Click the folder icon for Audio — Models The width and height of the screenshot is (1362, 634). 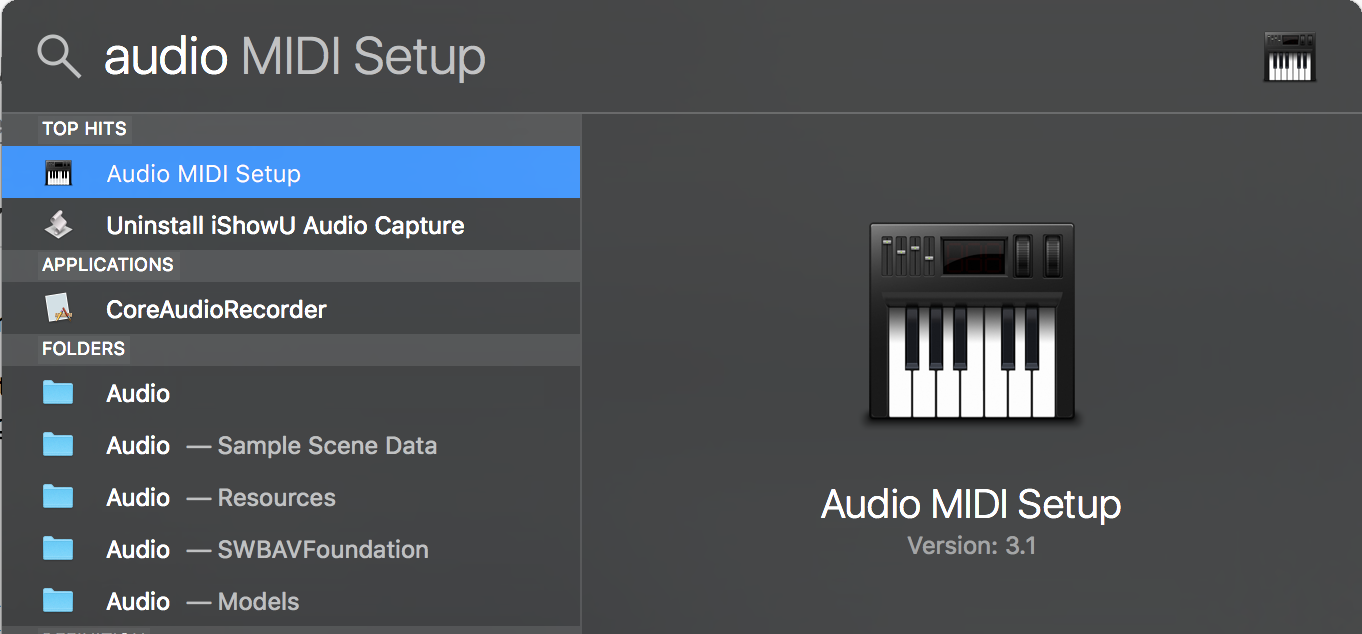[59, 601]
